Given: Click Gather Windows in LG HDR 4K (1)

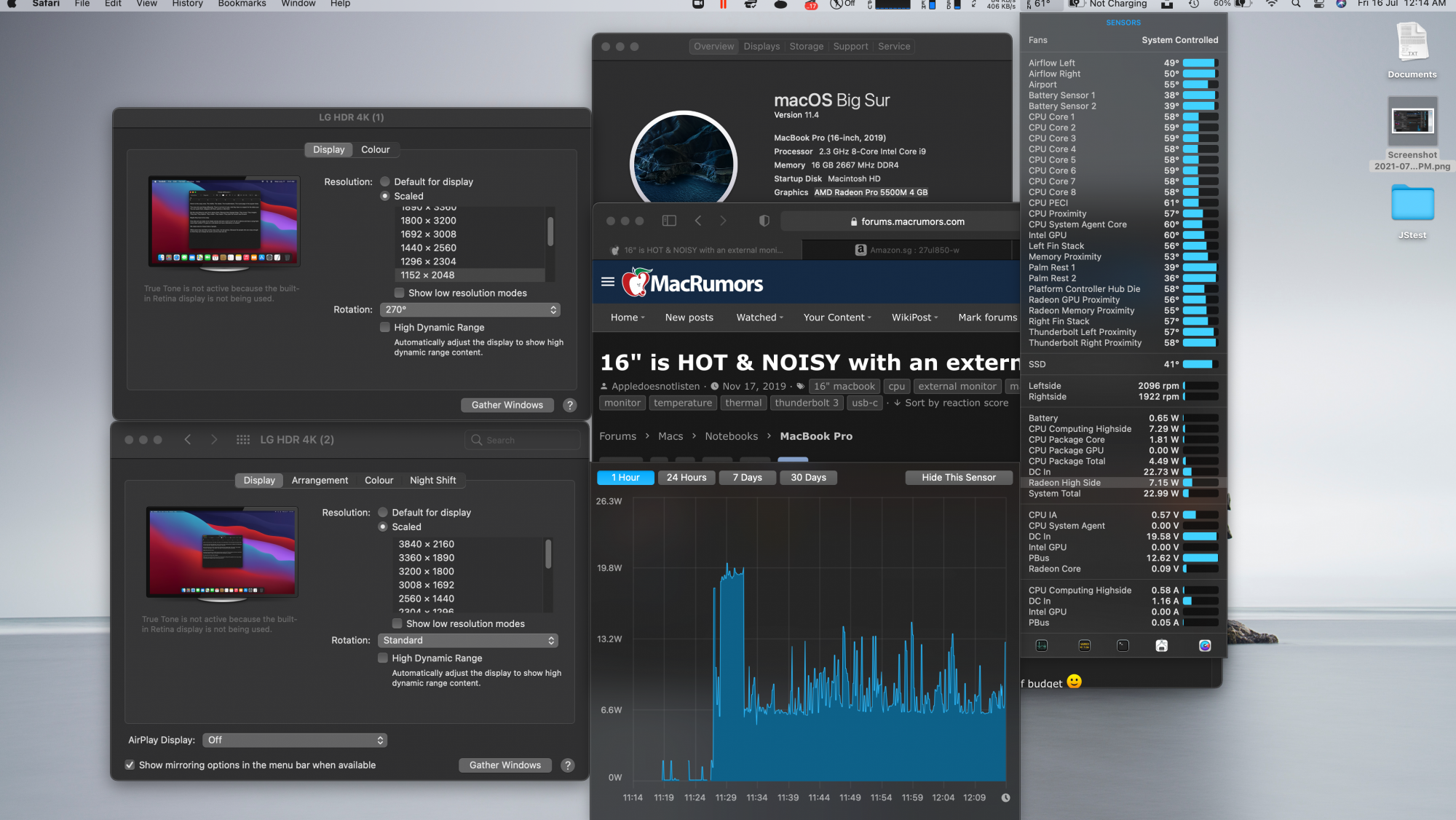Looking at the screenshot, I should 507,406.
